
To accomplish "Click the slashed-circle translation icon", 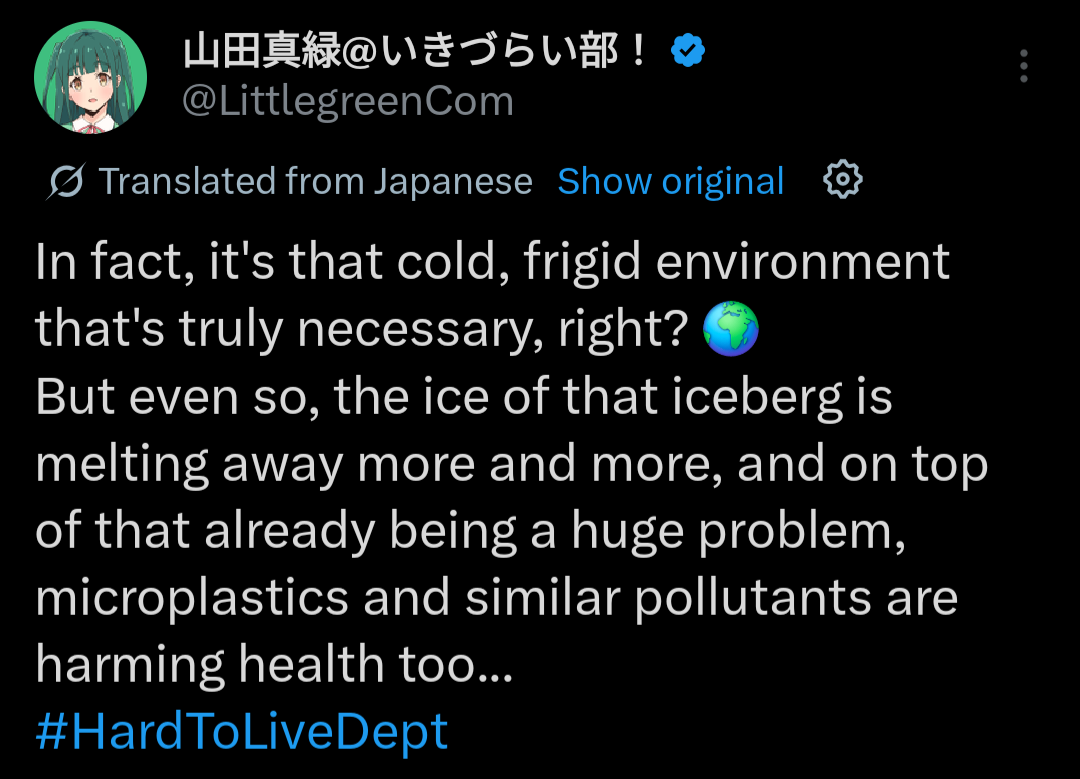I will (x=65, y=181).
